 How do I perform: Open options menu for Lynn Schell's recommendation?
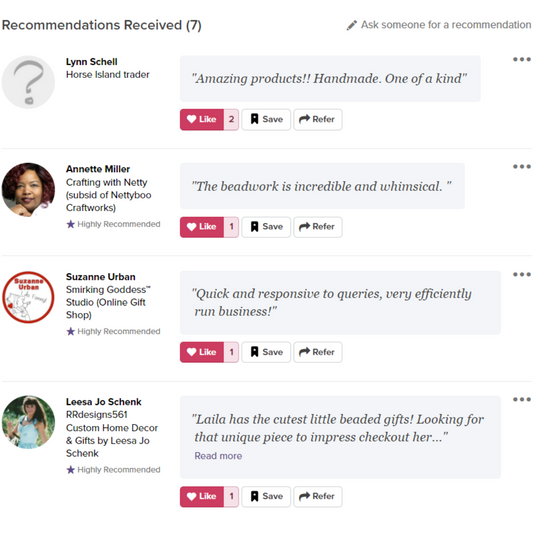[522, 59]
